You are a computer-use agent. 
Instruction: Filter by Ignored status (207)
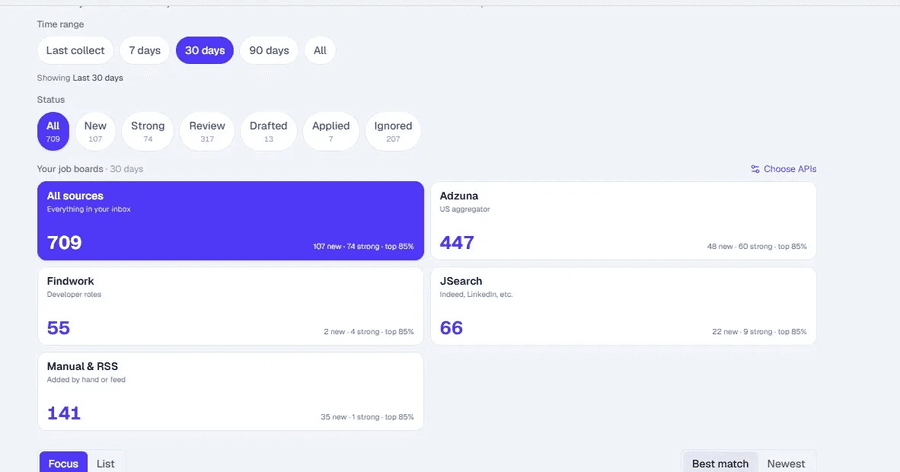pyautogui.click(x=393, y=131)
